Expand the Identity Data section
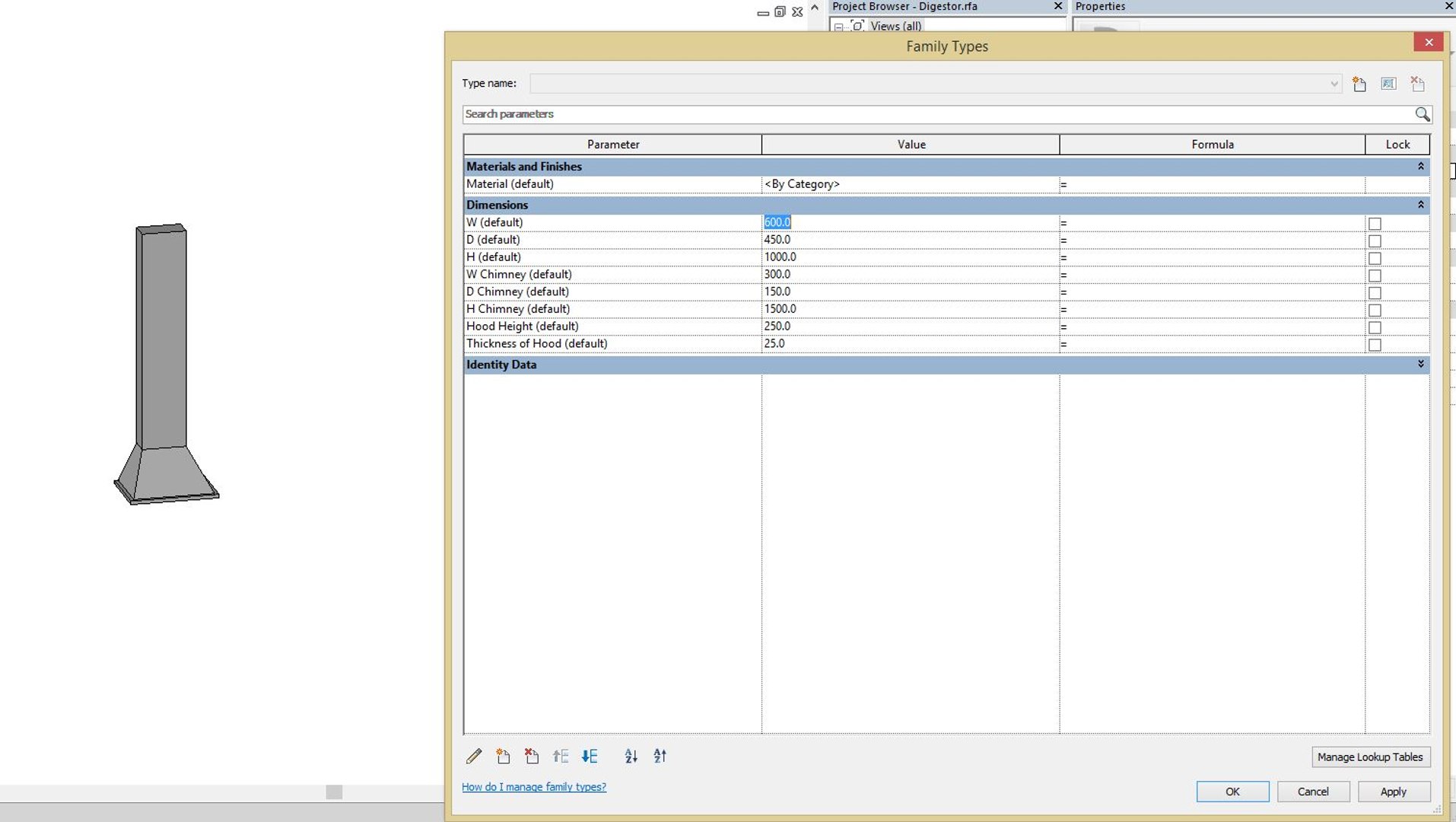This screenshot has height=822, width=1456. click(1420, 365)
